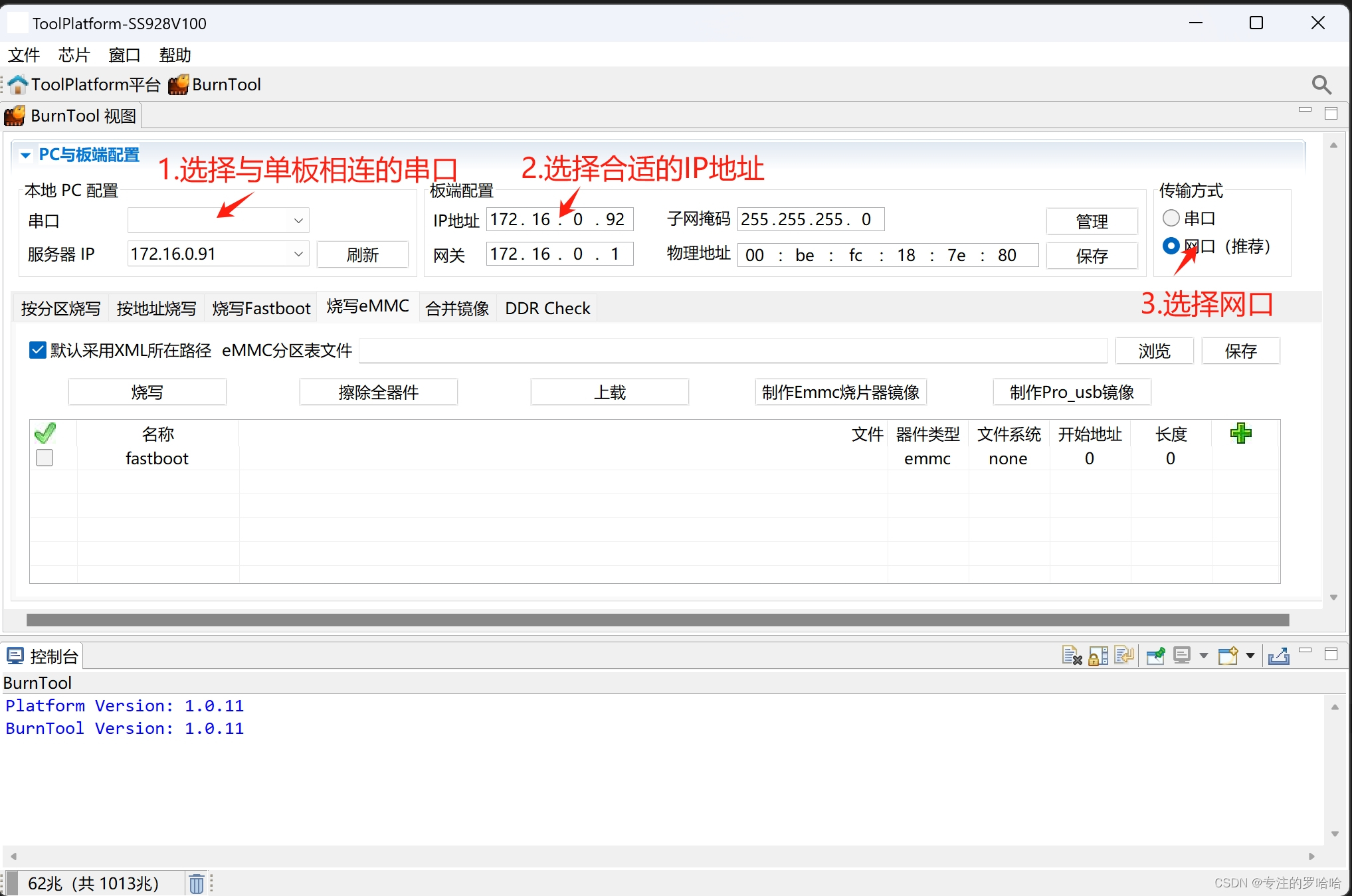Check the fastboot row checkbox
The image size is (1352, 896).
(45, 458)
